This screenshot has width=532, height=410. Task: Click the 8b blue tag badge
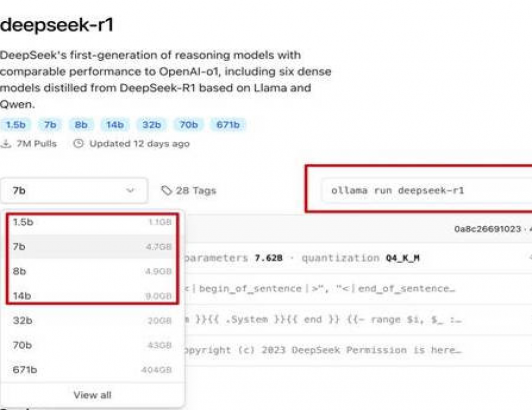(x=81, y=125)
